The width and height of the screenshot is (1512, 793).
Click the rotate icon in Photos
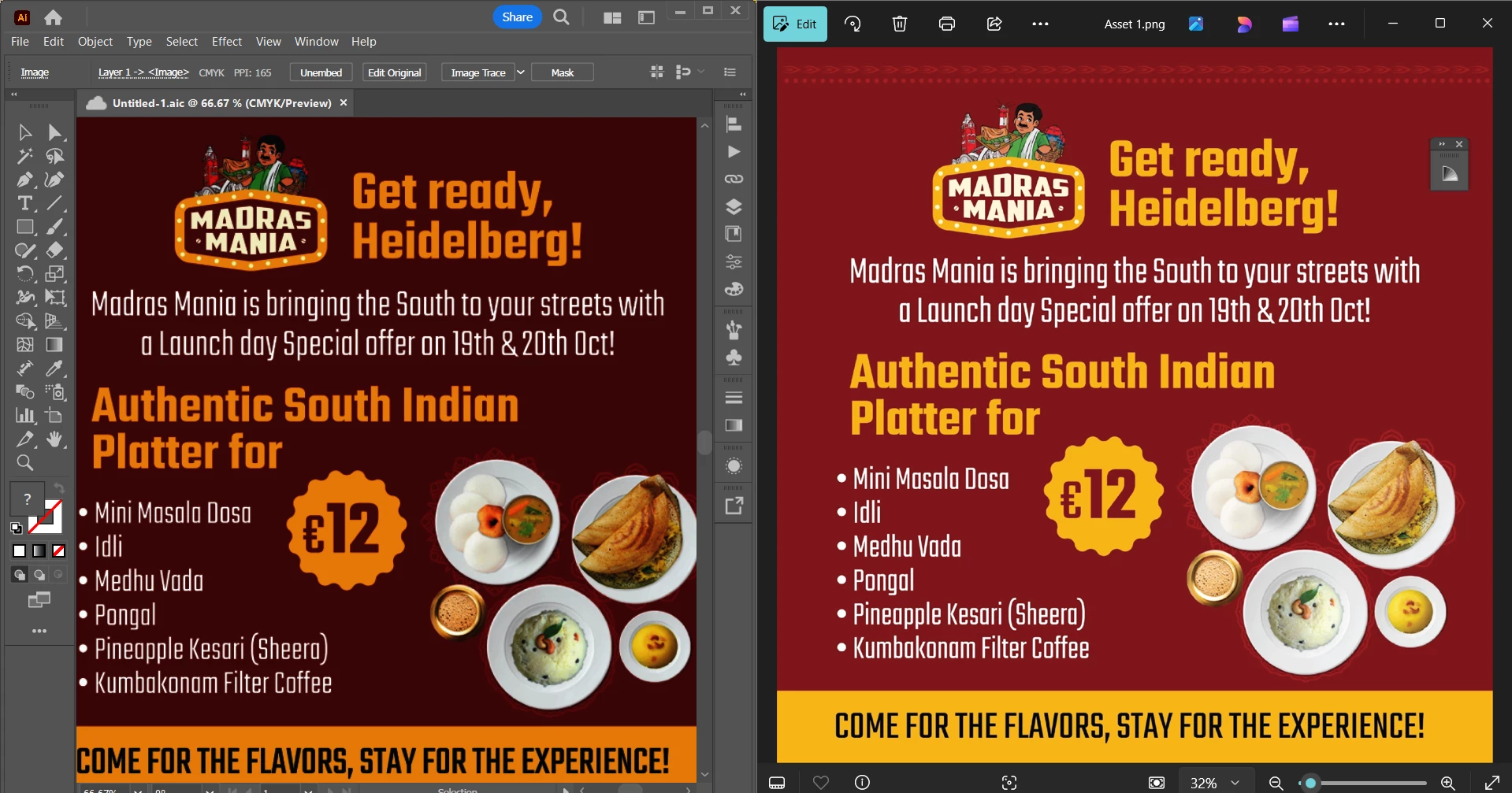[853, 24]
